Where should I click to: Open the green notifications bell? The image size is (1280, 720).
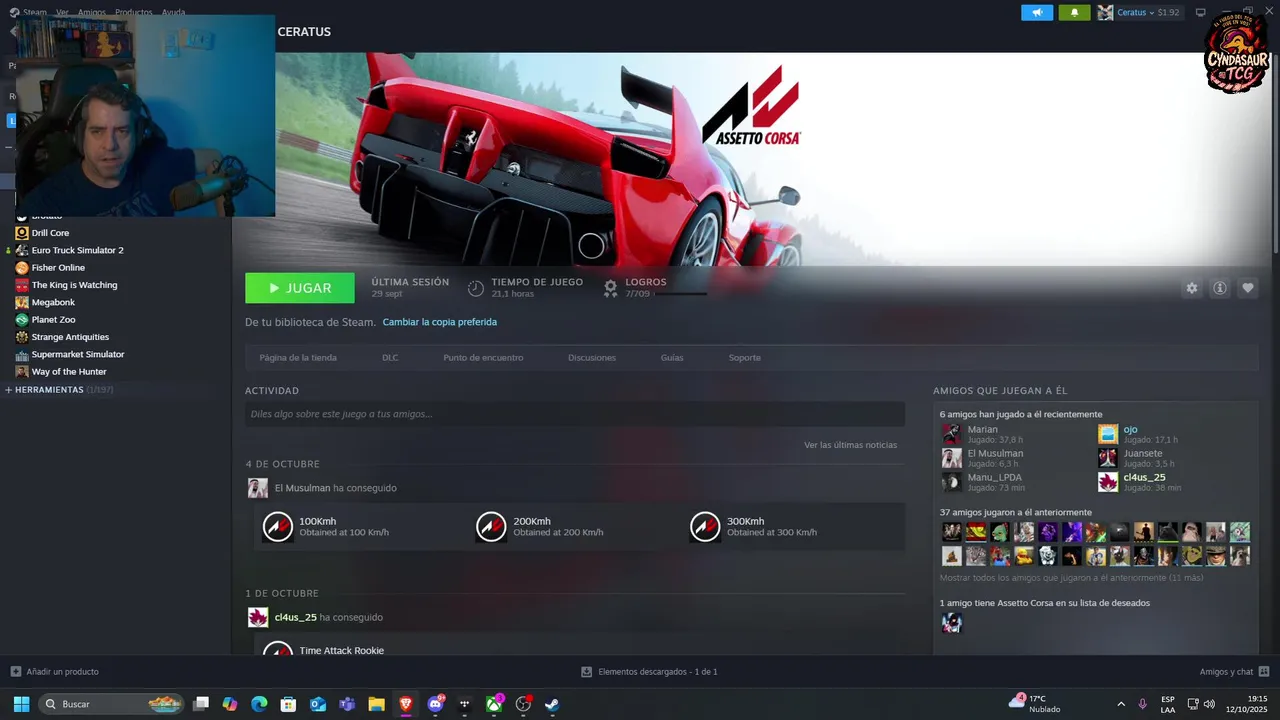1074,12
